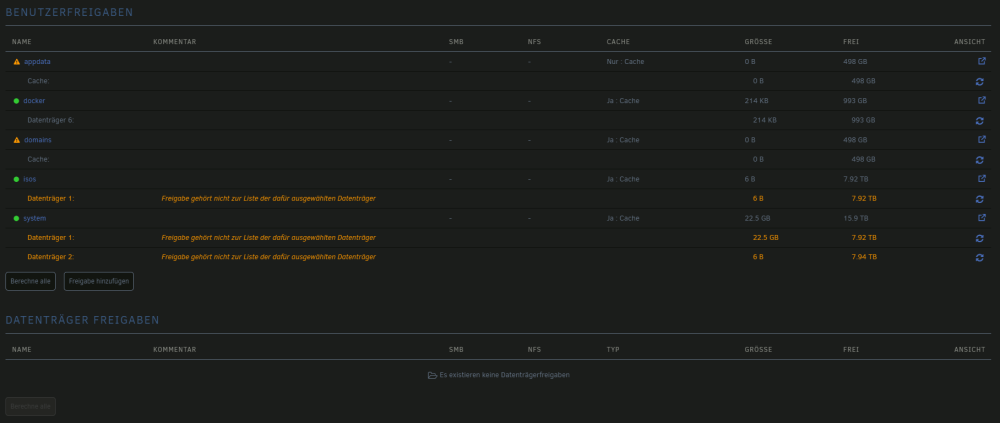Click the 'Datenträger 2:' label under system

[x=51, y=257]
